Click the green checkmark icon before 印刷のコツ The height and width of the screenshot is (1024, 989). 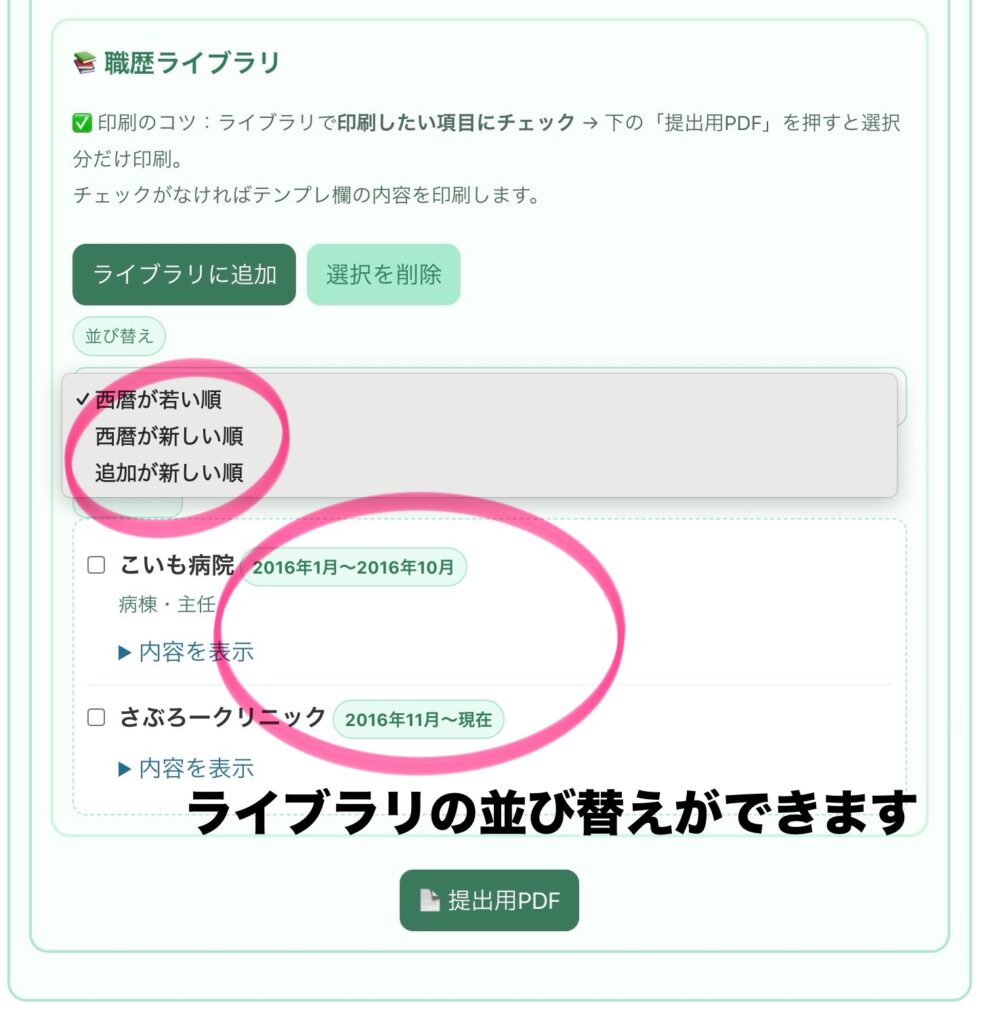coord(82,123)
